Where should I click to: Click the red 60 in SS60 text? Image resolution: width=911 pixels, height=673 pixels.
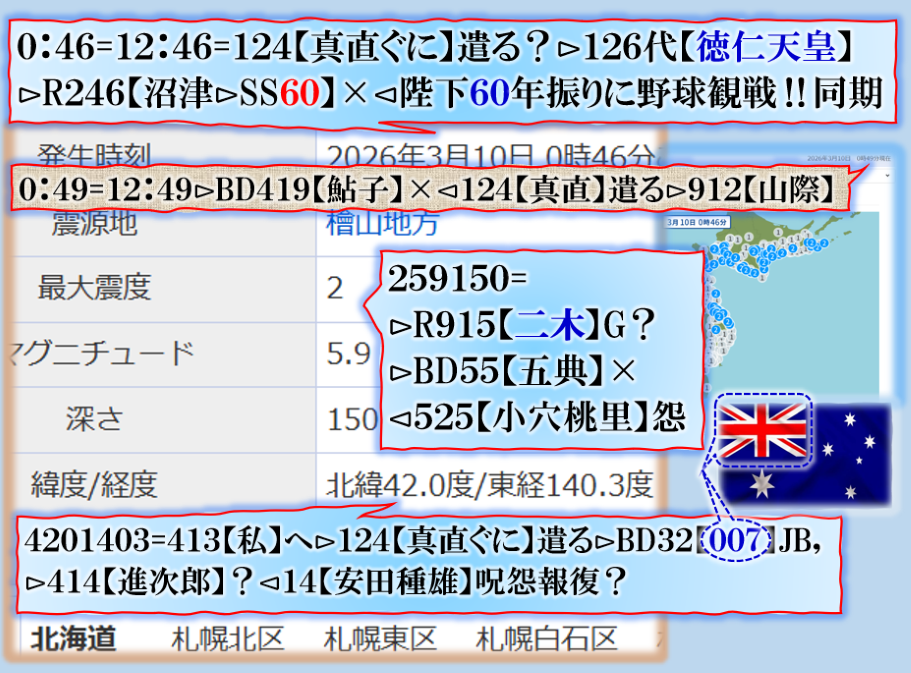[302, 93]
